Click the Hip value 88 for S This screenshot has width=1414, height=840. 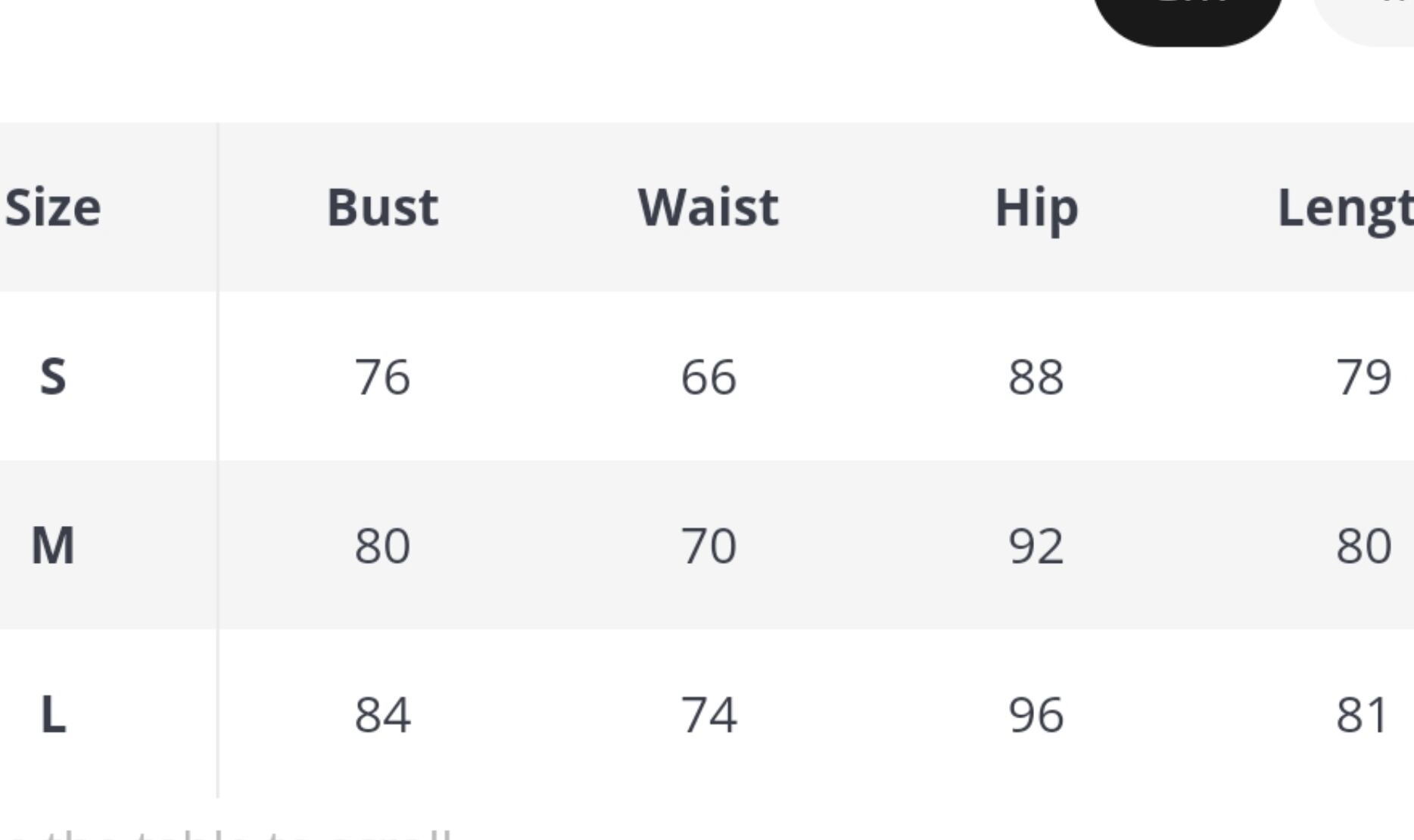point(1036,377)
